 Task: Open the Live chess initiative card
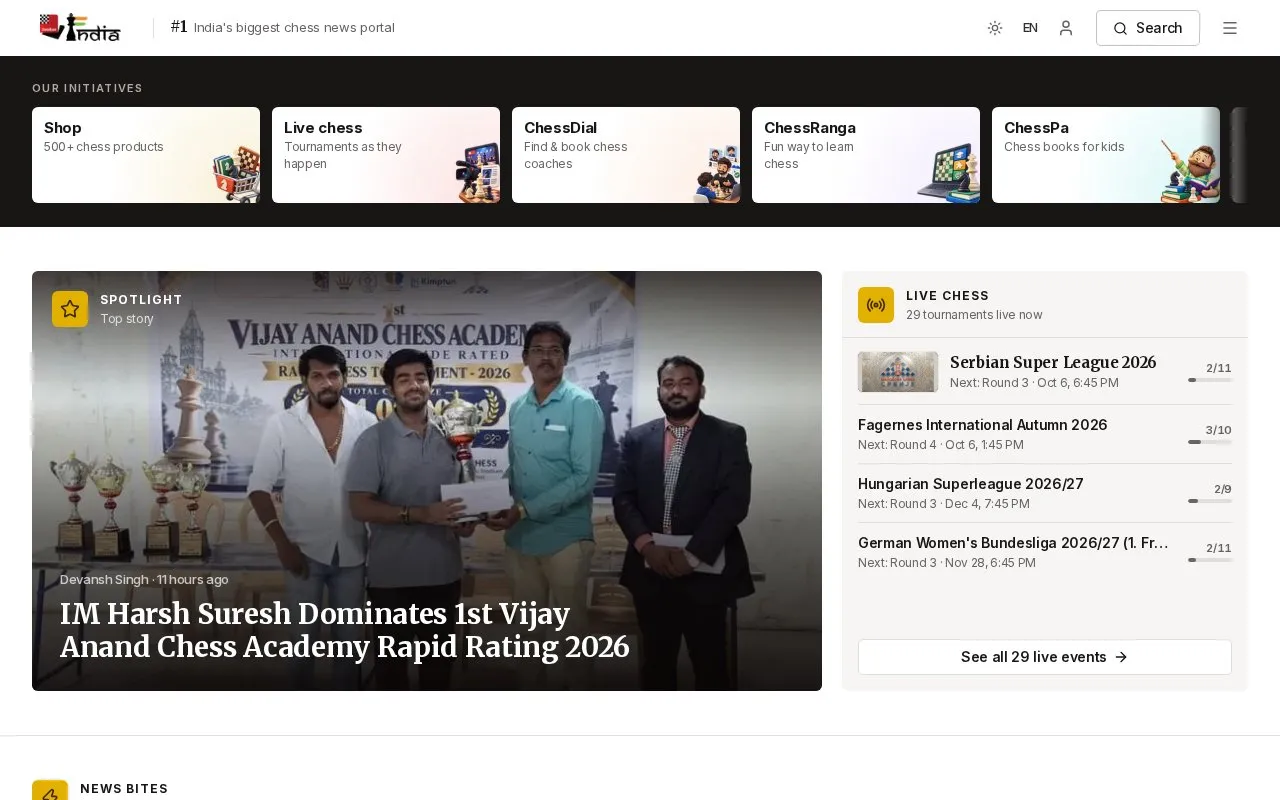coord(386,155)
